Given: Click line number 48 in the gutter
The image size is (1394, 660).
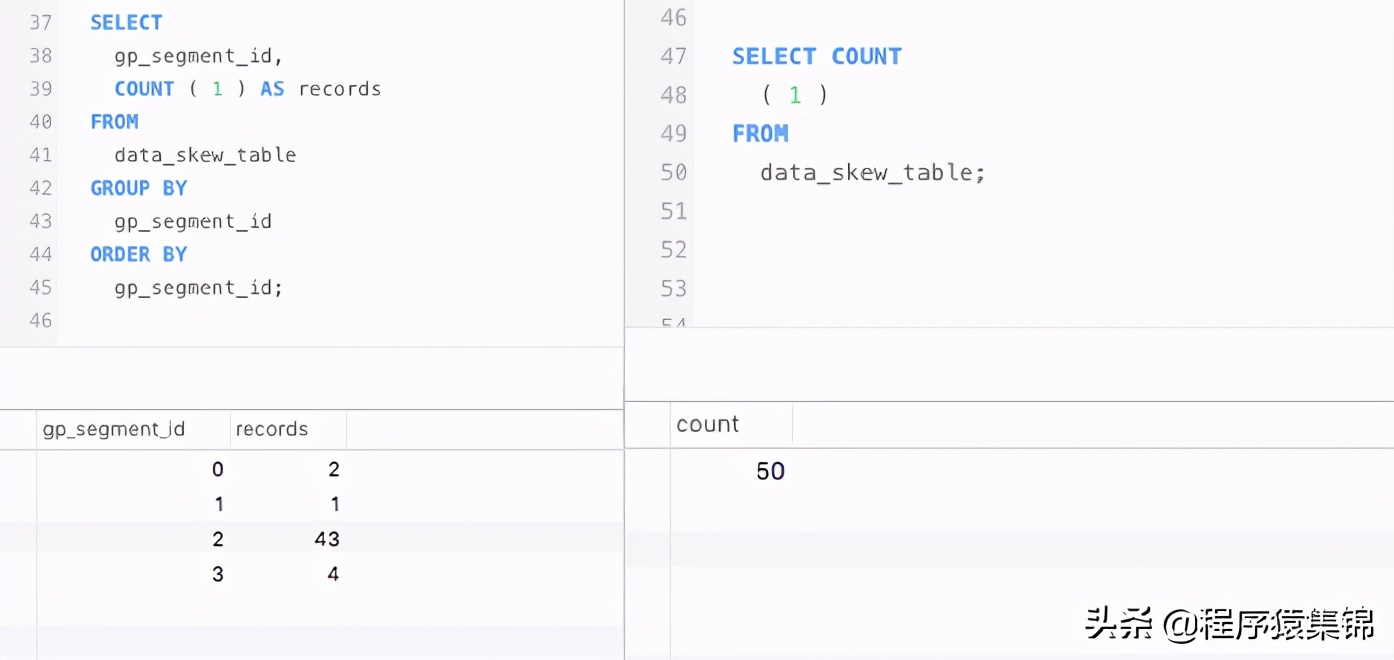Looking at the screenshot, I should tap(674, 95).
